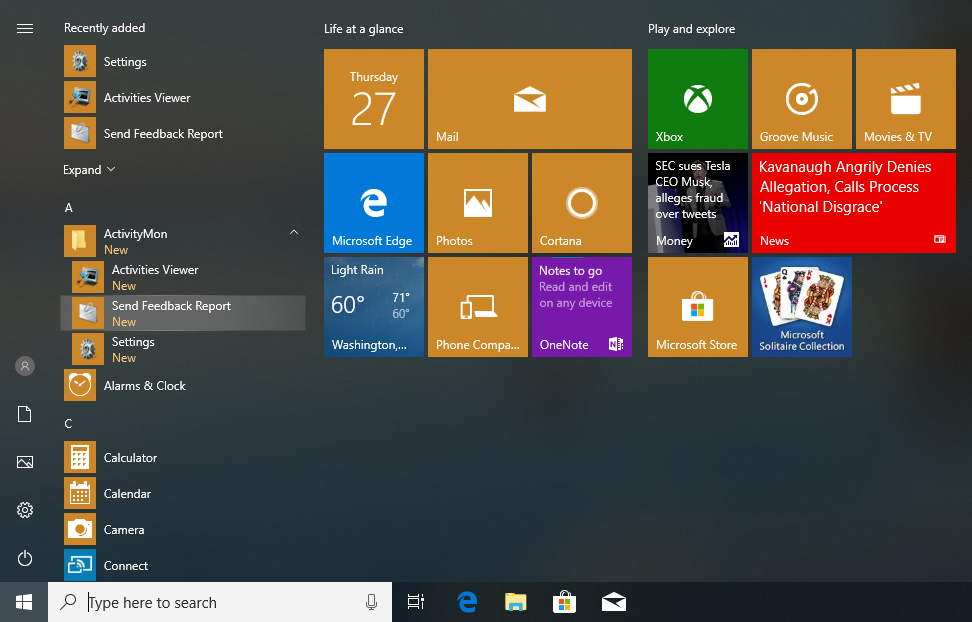The height and width of the screenshot is (622, 972).
Task: Open the Phone Companion tile
Action: [x=478, y=307]
